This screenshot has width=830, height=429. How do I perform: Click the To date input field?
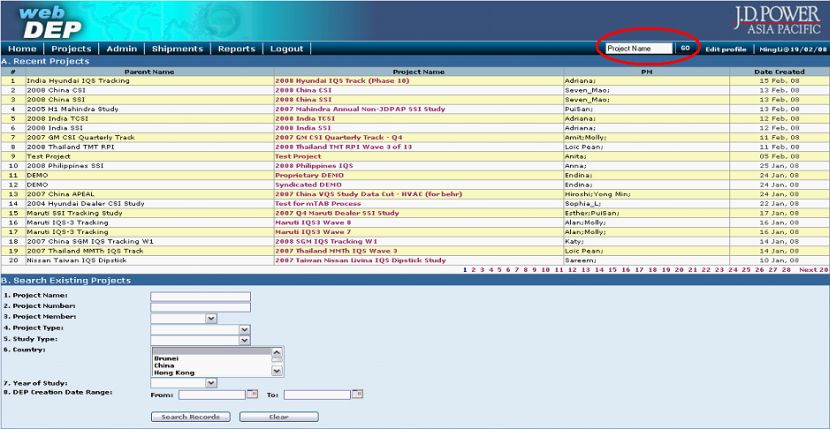click(318, 395)
